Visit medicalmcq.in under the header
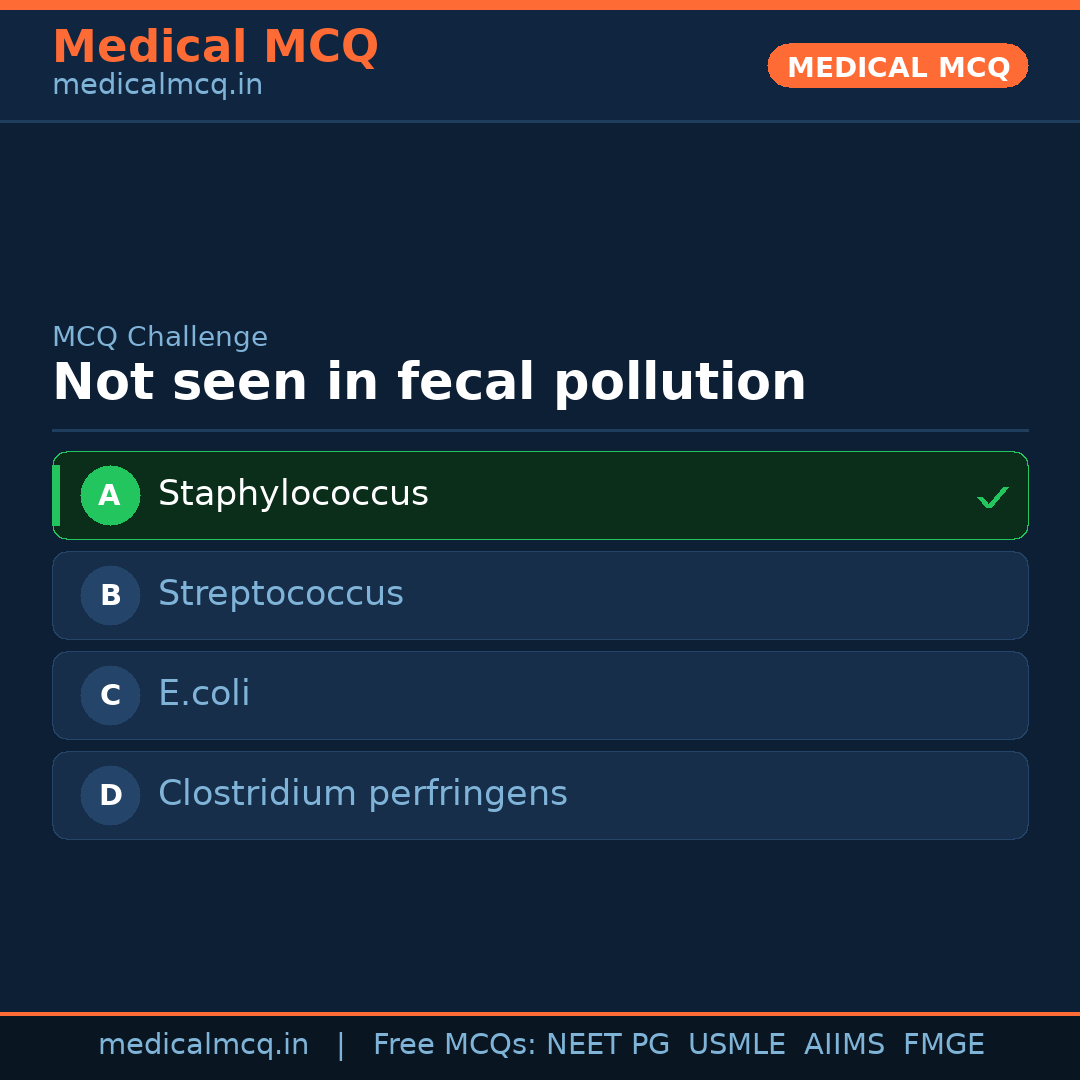 tap(156, 84)
